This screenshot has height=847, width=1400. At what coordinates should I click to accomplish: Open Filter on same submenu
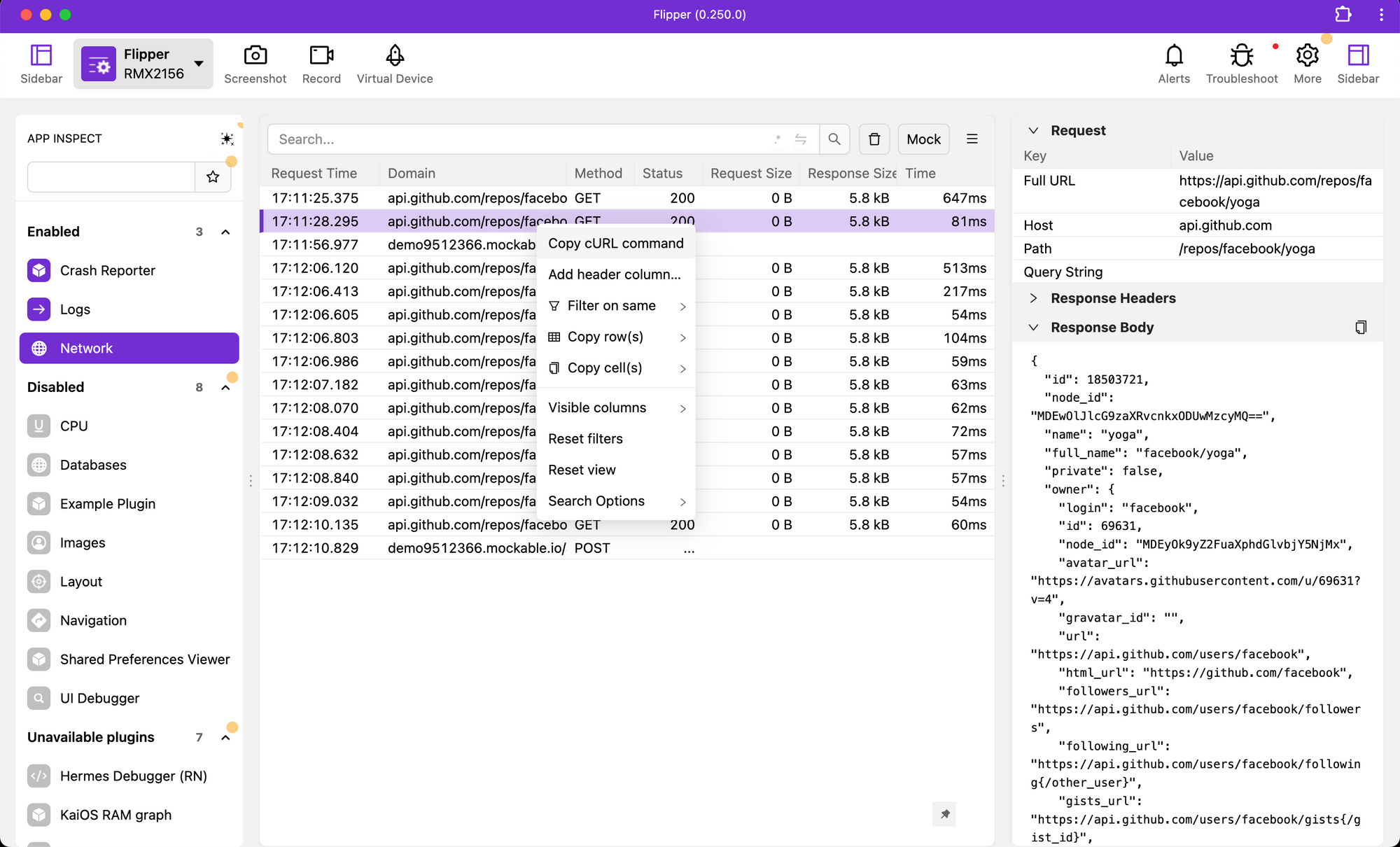click(616, 305)
